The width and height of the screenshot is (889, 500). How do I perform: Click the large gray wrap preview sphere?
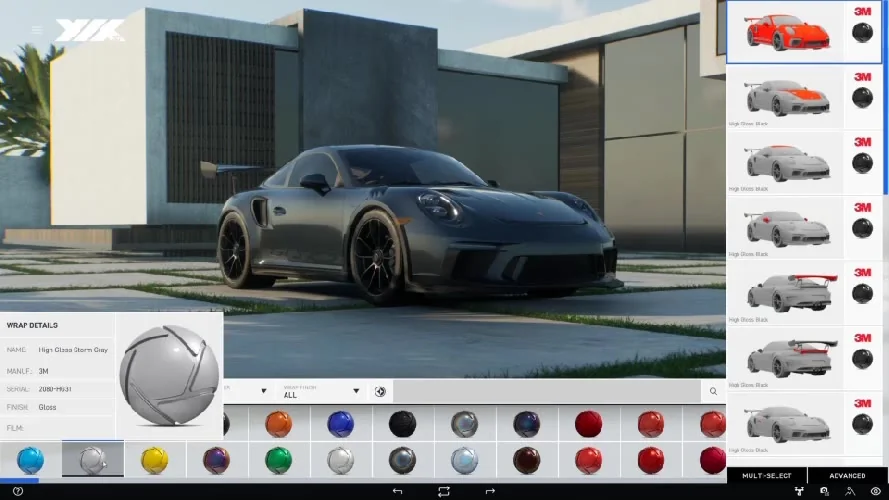click(169, 375)
